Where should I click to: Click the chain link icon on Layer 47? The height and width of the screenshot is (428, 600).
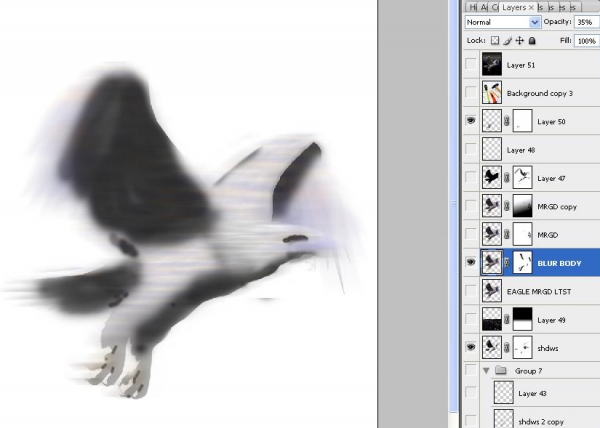(x=507, y=178)
